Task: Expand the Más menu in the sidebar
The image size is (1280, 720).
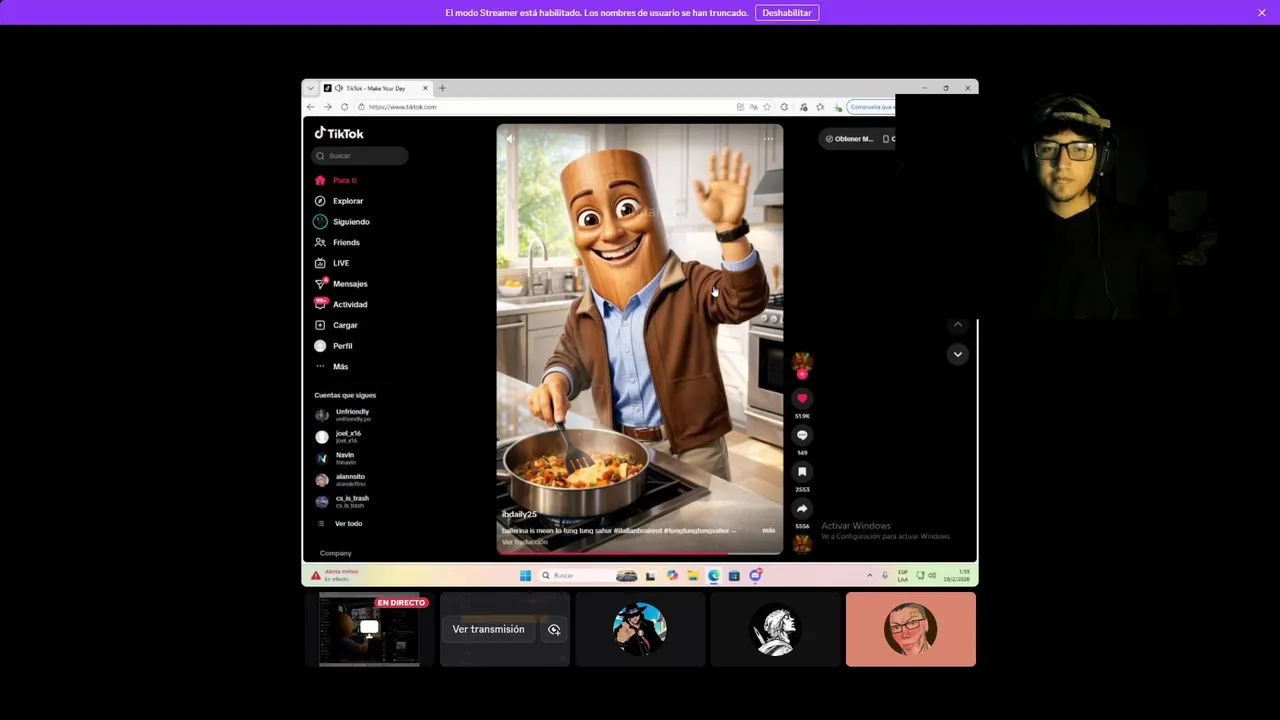Action: tap(331, 367)
